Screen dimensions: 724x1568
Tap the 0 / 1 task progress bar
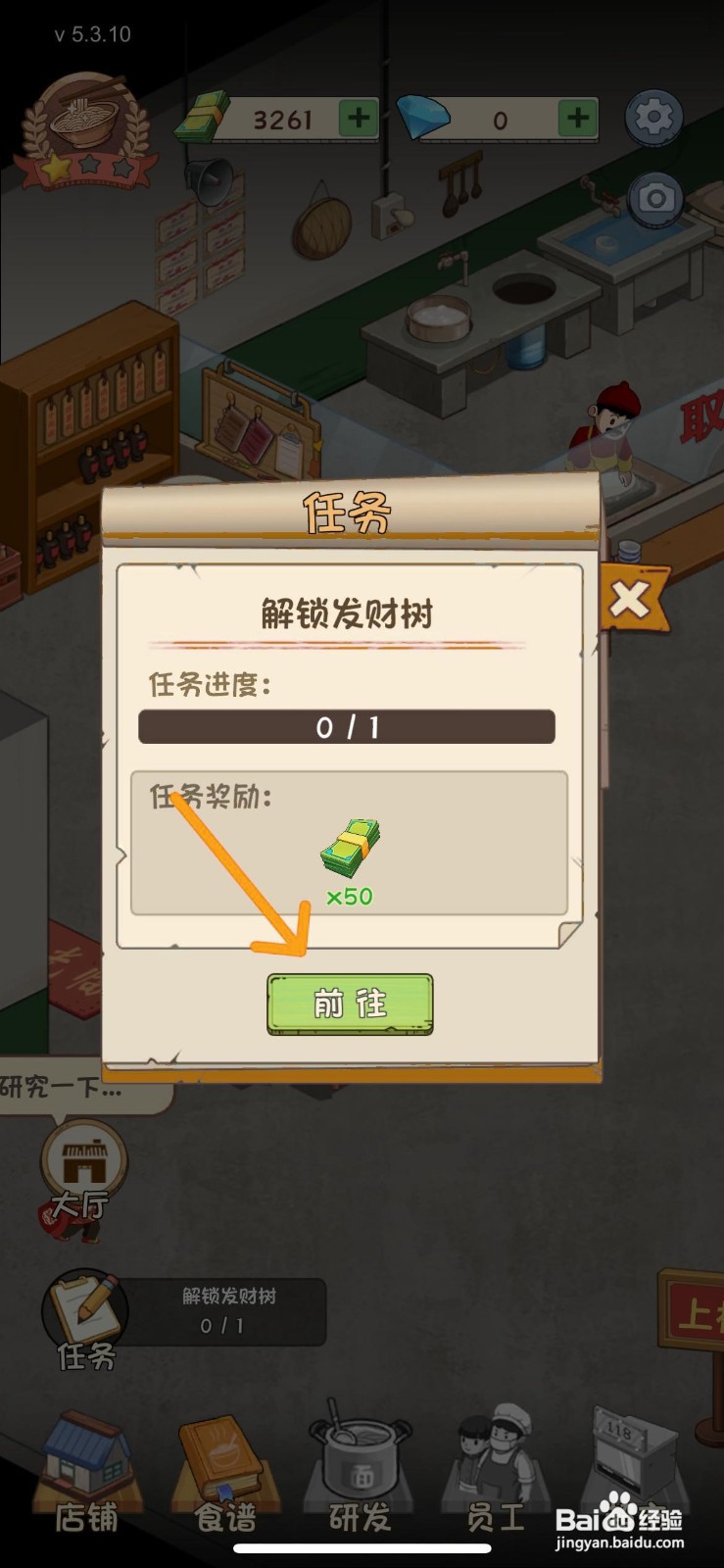click(347, 727)
